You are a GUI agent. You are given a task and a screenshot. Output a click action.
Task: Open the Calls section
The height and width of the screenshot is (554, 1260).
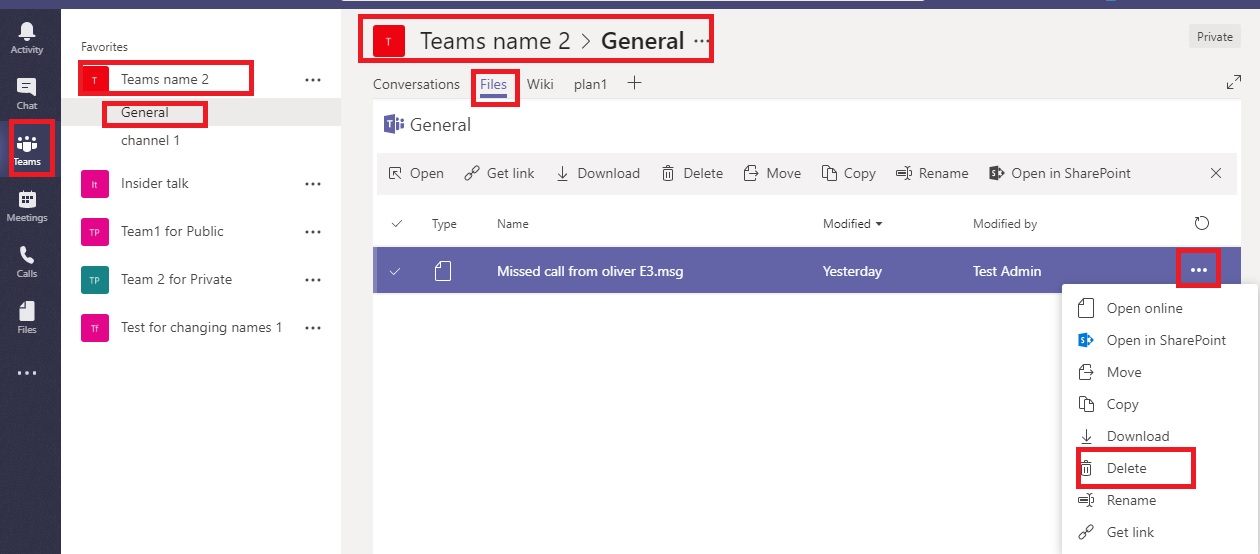(x=27, y=262)
